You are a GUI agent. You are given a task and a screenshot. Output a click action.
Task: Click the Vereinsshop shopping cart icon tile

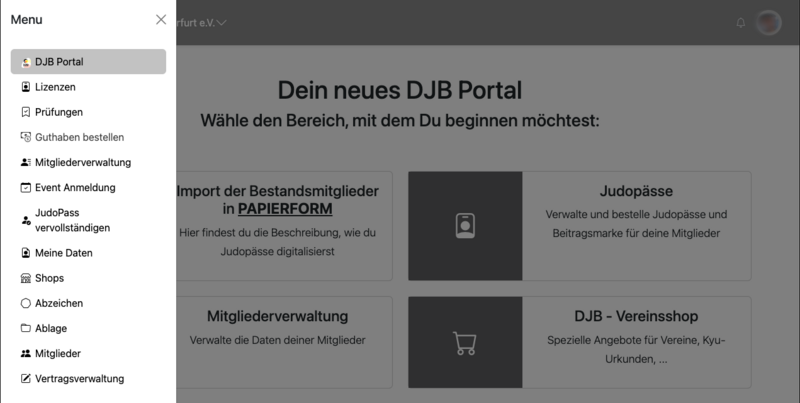(x=465, y=342)
